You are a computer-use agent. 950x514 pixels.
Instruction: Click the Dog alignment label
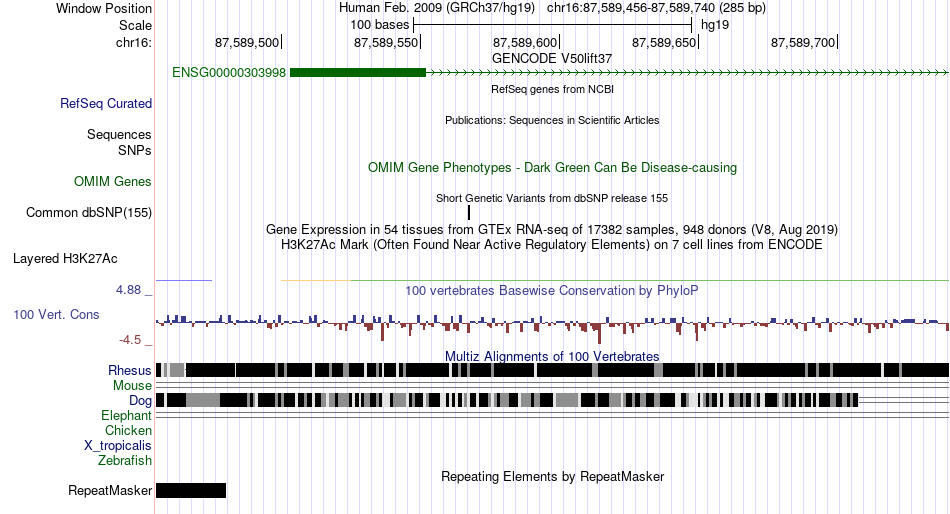[x=141, y=400]
